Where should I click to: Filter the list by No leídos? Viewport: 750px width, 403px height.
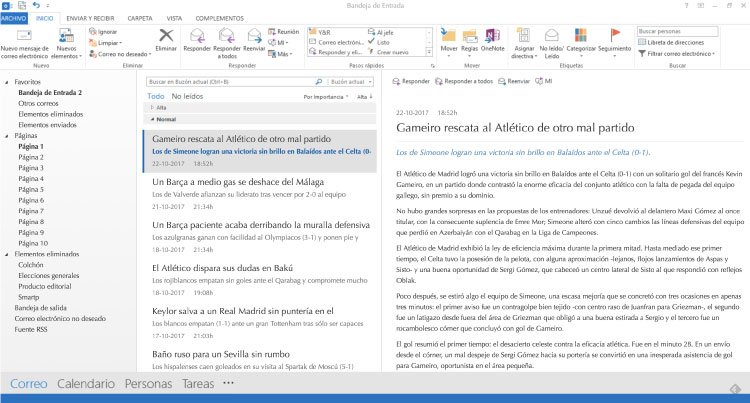188,96
